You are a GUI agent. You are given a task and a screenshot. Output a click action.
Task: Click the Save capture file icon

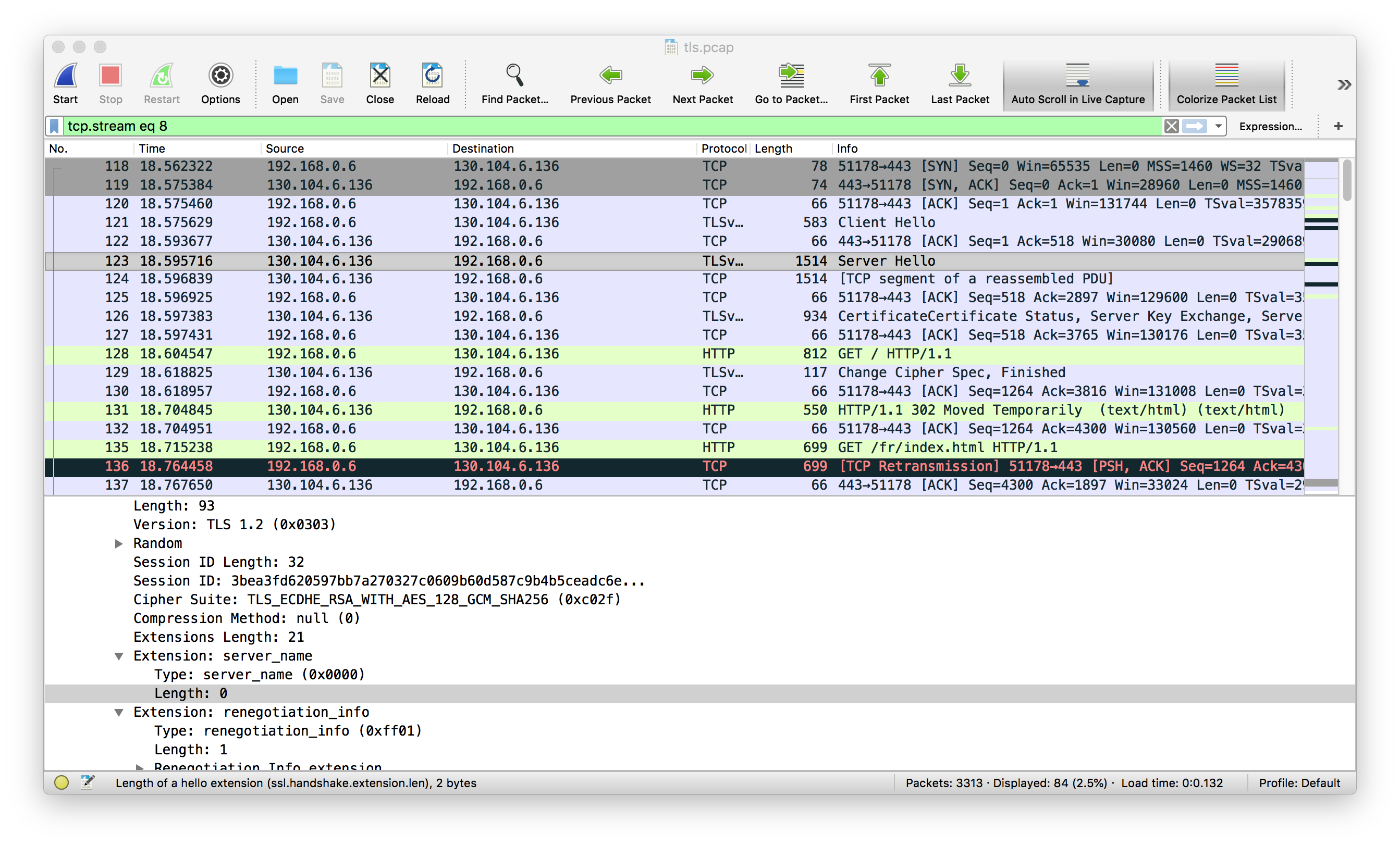tap(332, 76)
